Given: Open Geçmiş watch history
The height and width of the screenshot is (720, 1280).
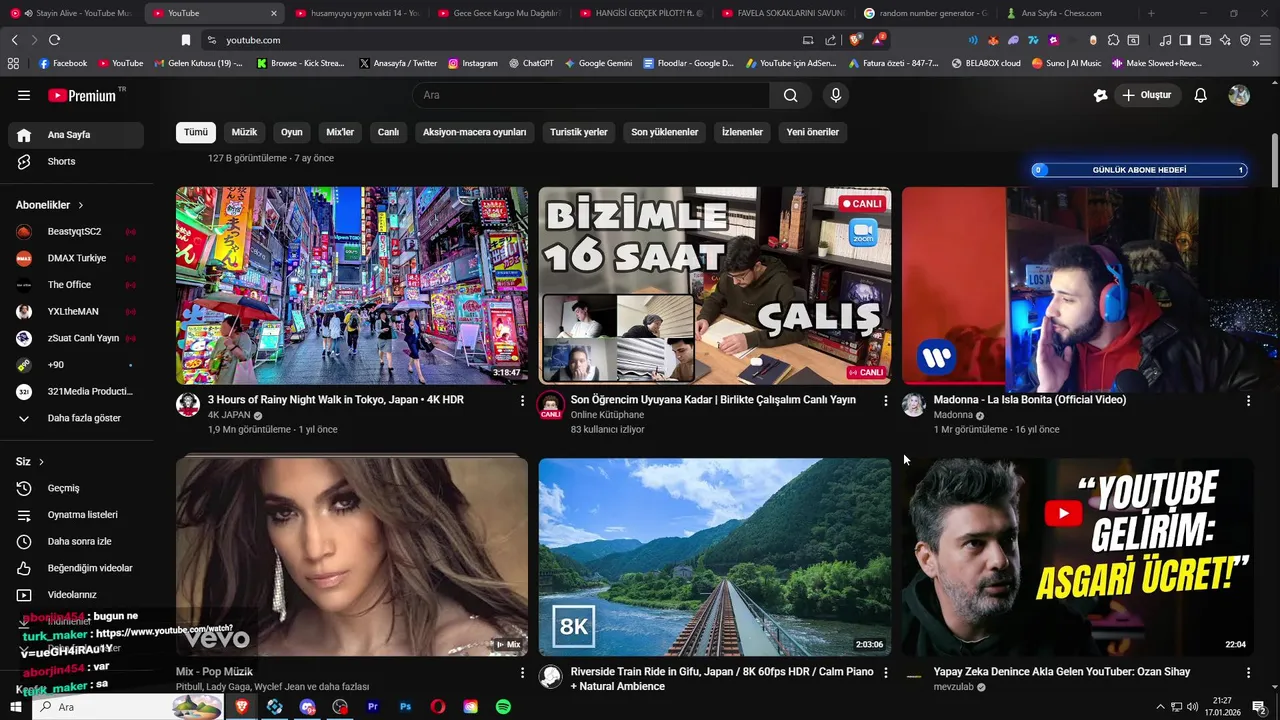Looking at the screenshot, I should point(76,488).
